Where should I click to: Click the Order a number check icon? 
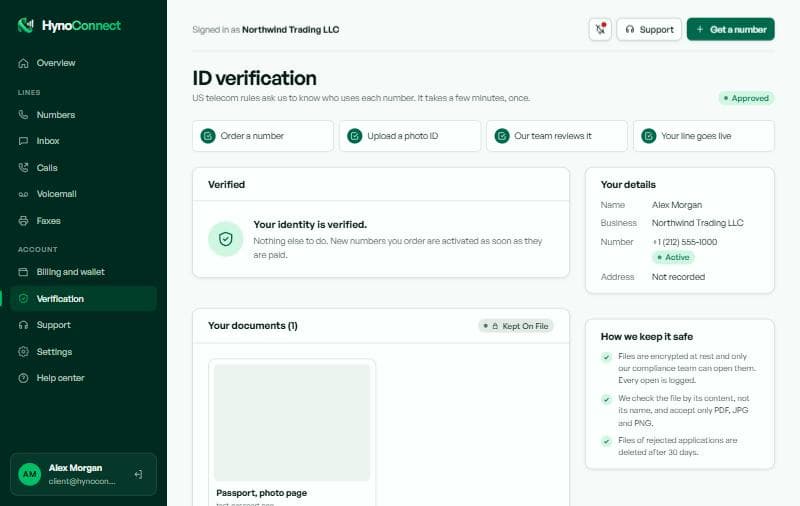pos(208,136)
